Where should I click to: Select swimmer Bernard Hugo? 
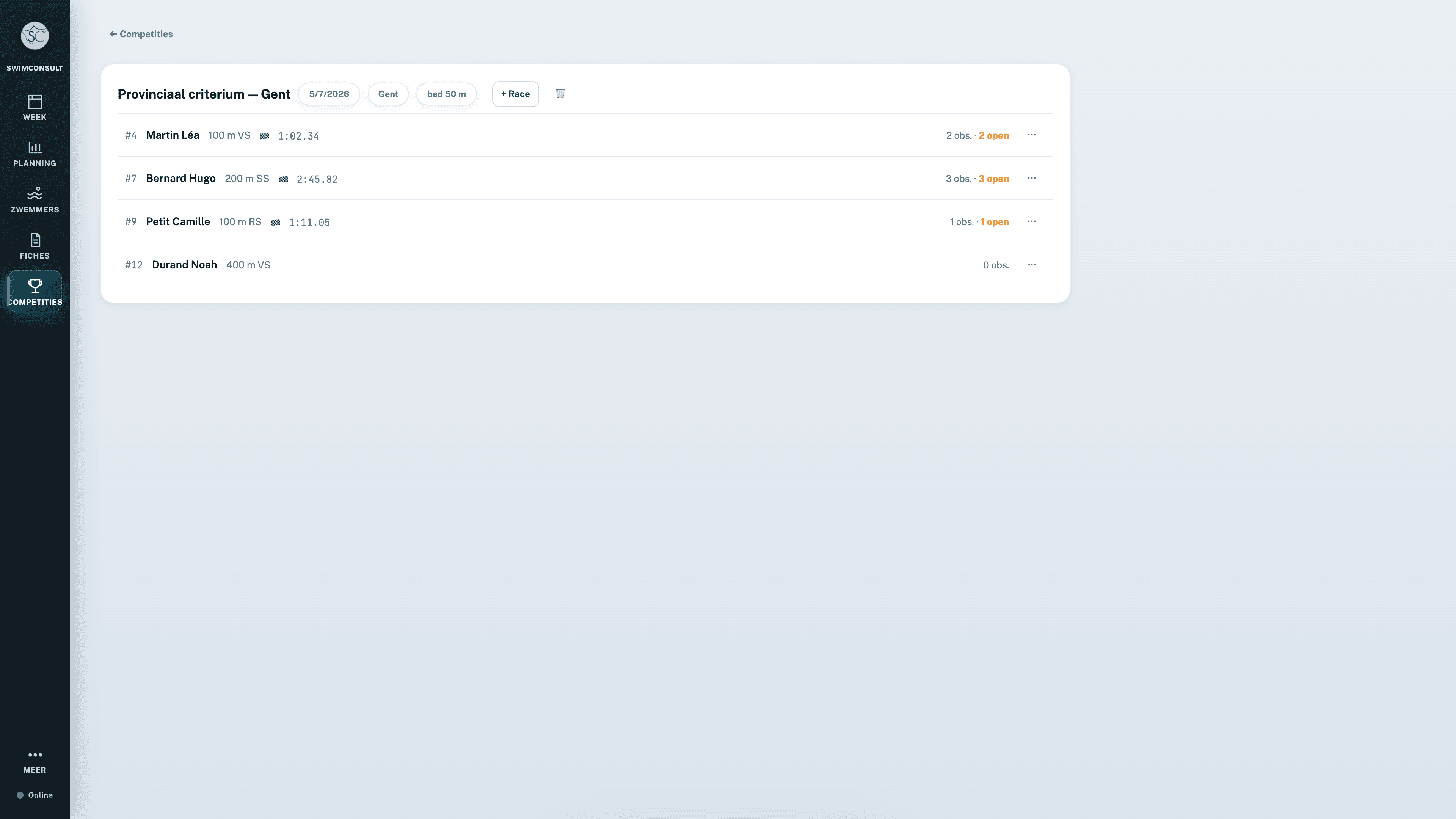click(181, 179)
